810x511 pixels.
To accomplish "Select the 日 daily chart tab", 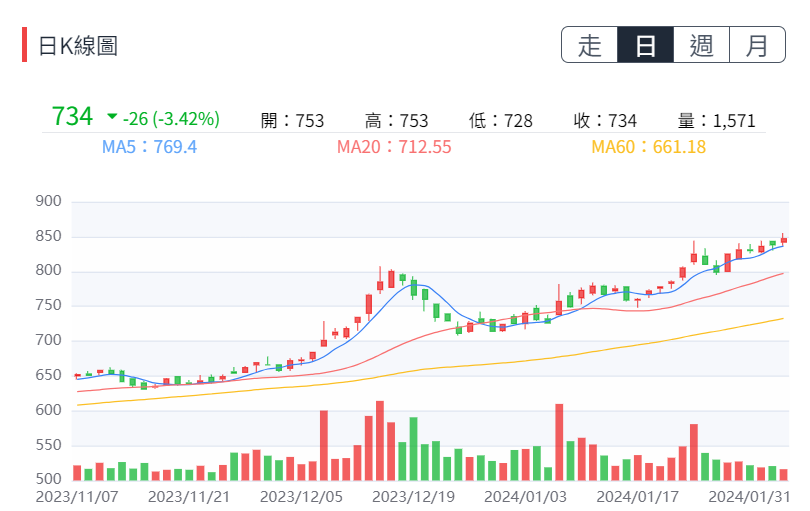I will pyautogui.click(x=646, y=46).
